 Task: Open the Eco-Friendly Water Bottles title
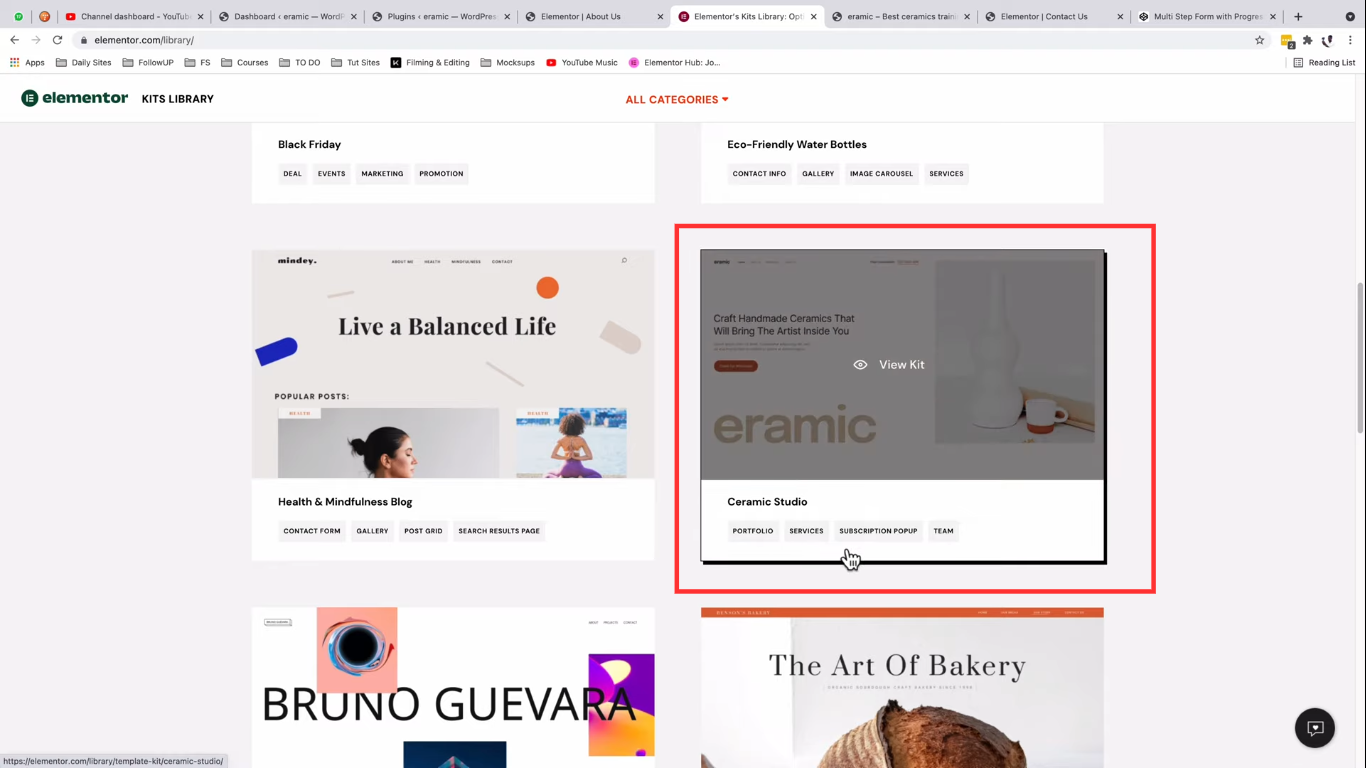click(x=797, y=144)
